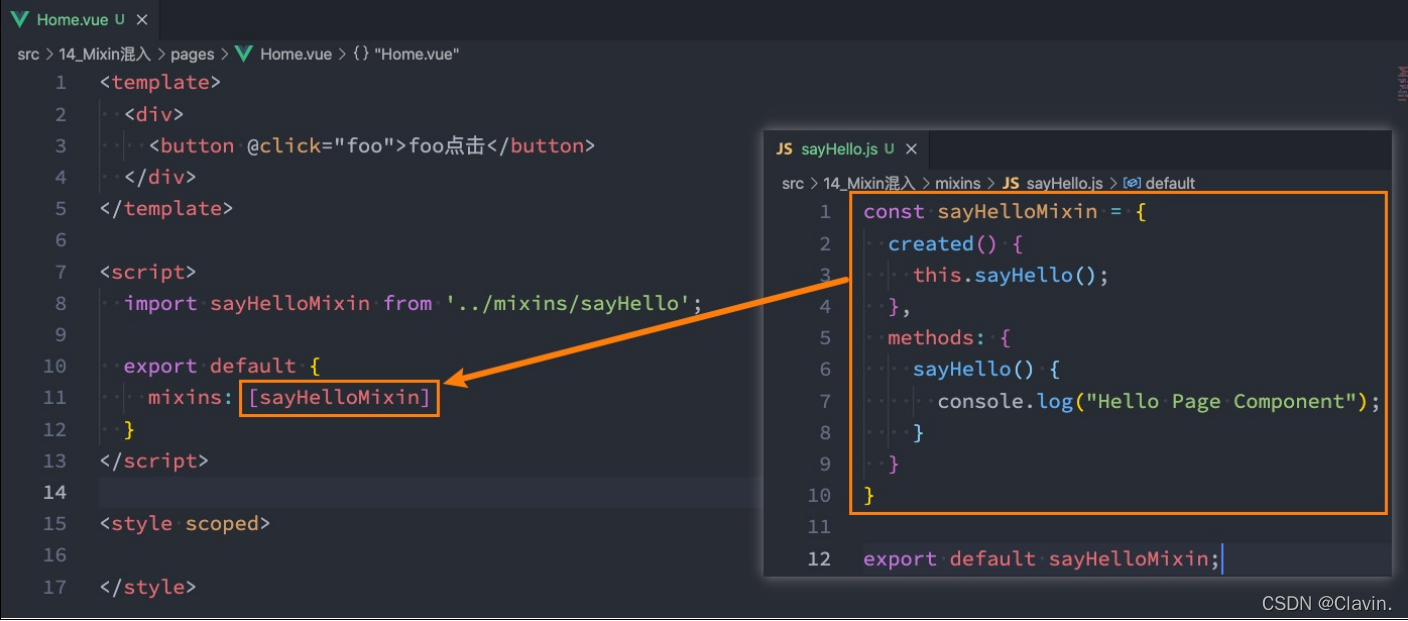This screenshot has width=1408, height=621.
Task: Open 'mixins' breadcrumb segment
Action: point(958,183)
